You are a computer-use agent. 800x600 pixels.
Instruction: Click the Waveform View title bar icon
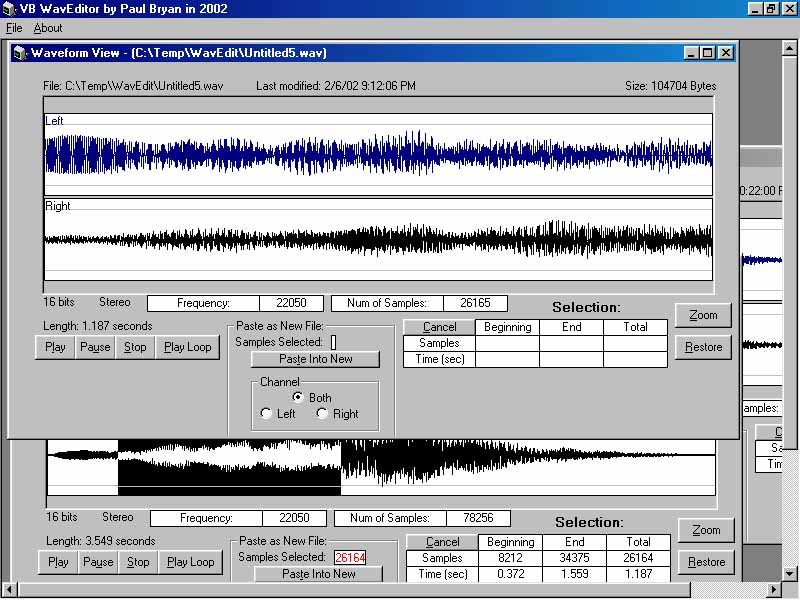20,53
